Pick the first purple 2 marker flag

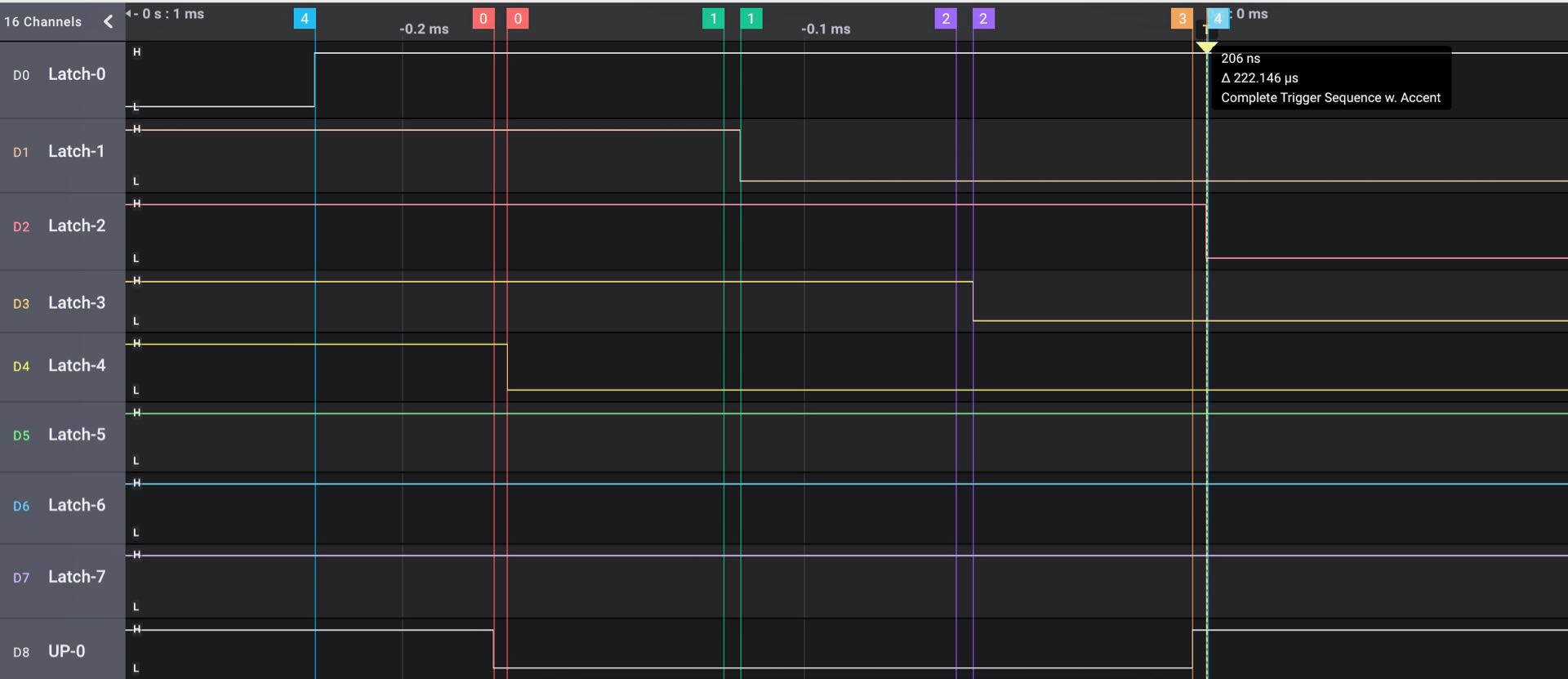tap(946, 19)
